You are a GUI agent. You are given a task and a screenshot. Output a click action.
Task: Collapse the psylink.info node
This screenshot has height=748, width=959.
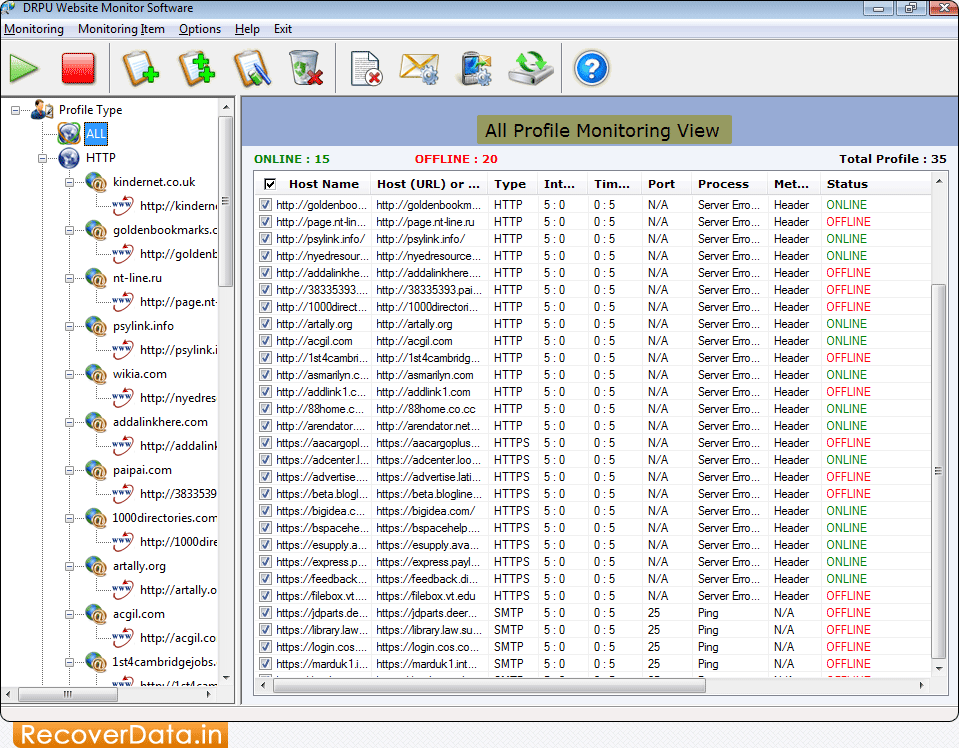[x=69, y=327]
